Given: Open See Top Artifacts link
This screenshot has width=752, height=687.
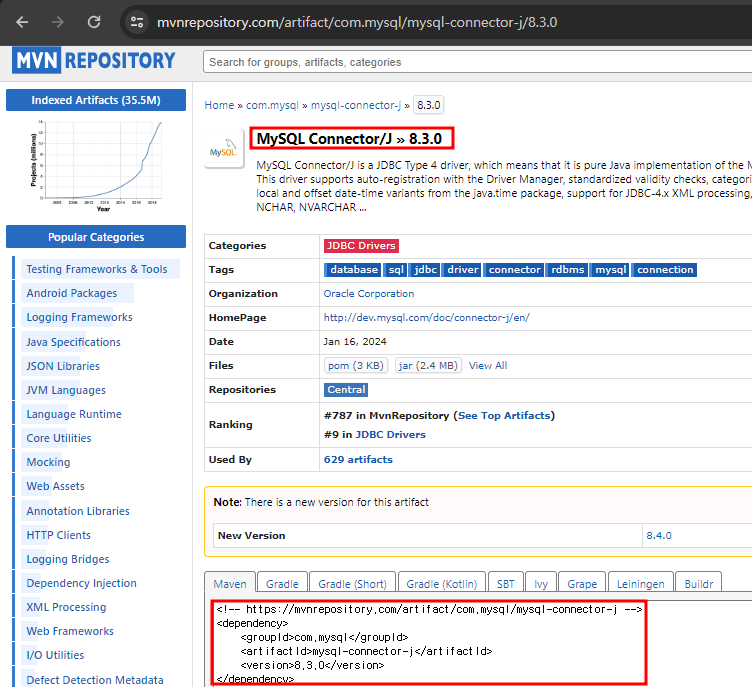Looking at the screenshot, I should [x=504, y=415].
